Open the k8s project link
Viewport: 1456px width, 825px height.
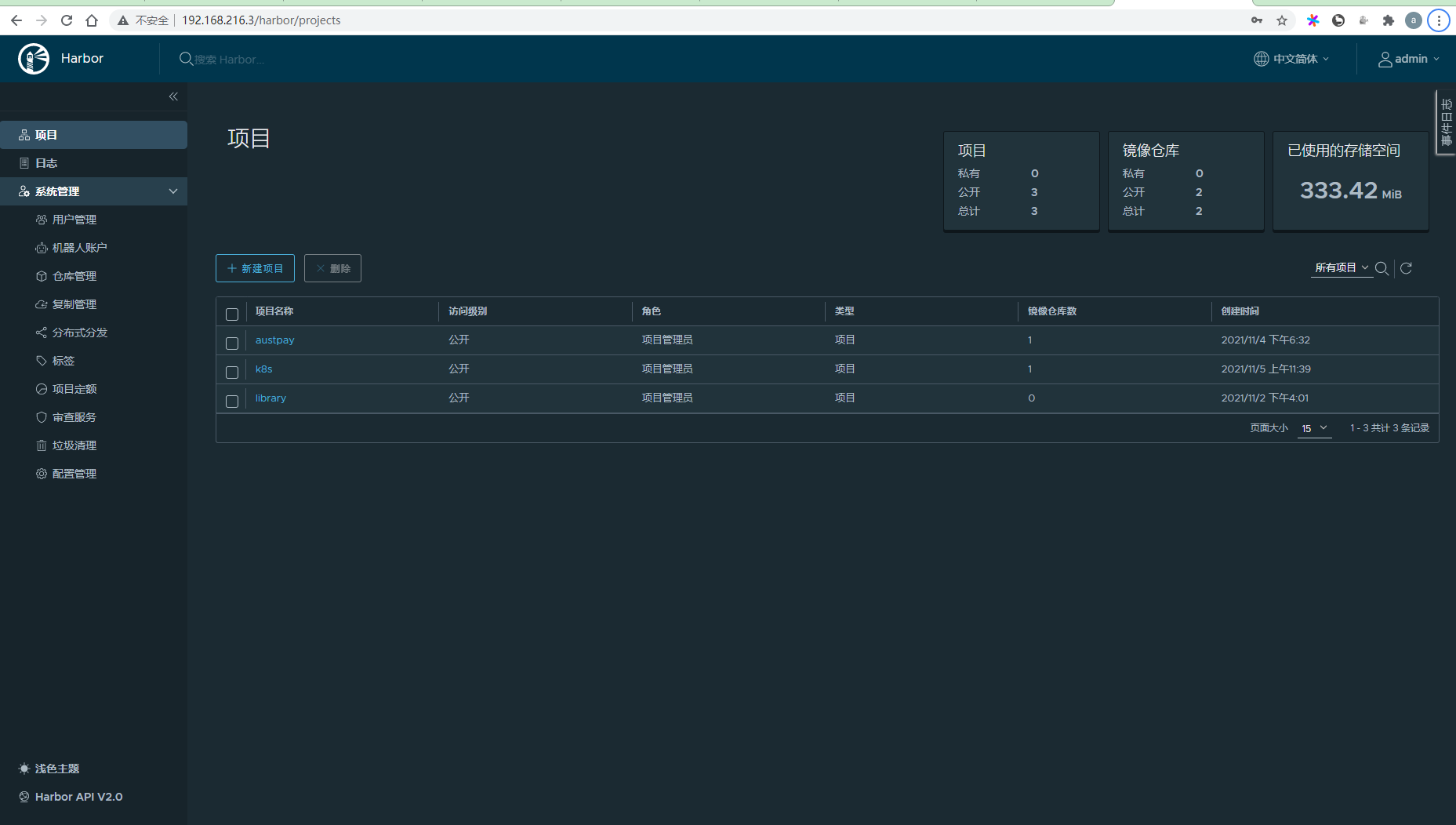tap(263, 369)
